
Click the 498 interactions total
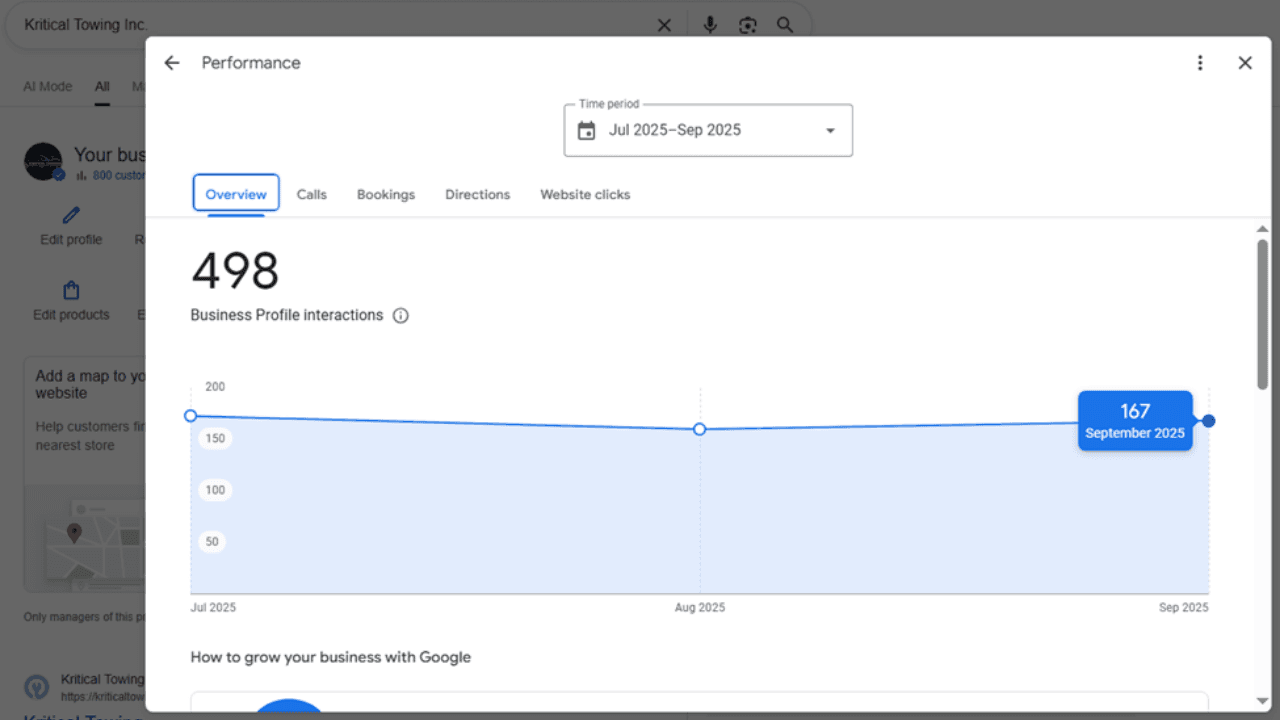click(235, 271)
